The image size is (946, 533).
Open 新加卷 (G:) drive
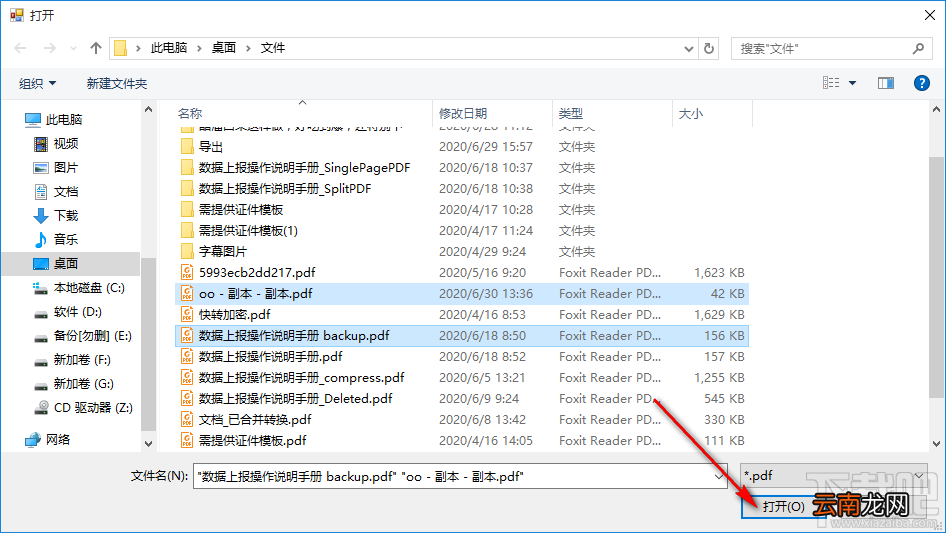coord(74,384)
